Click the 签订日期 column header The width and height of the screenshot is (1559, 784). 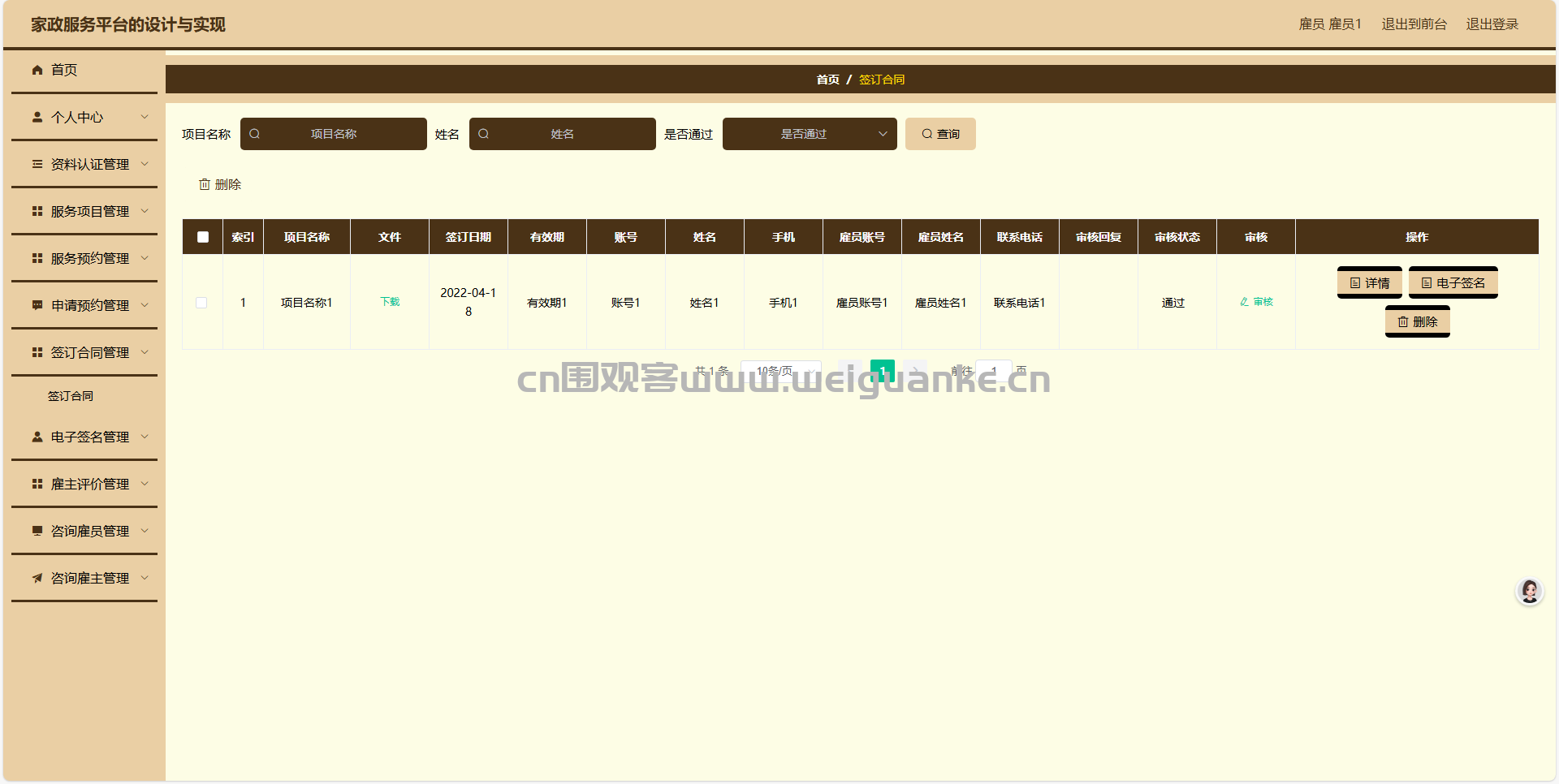point(469,237)
